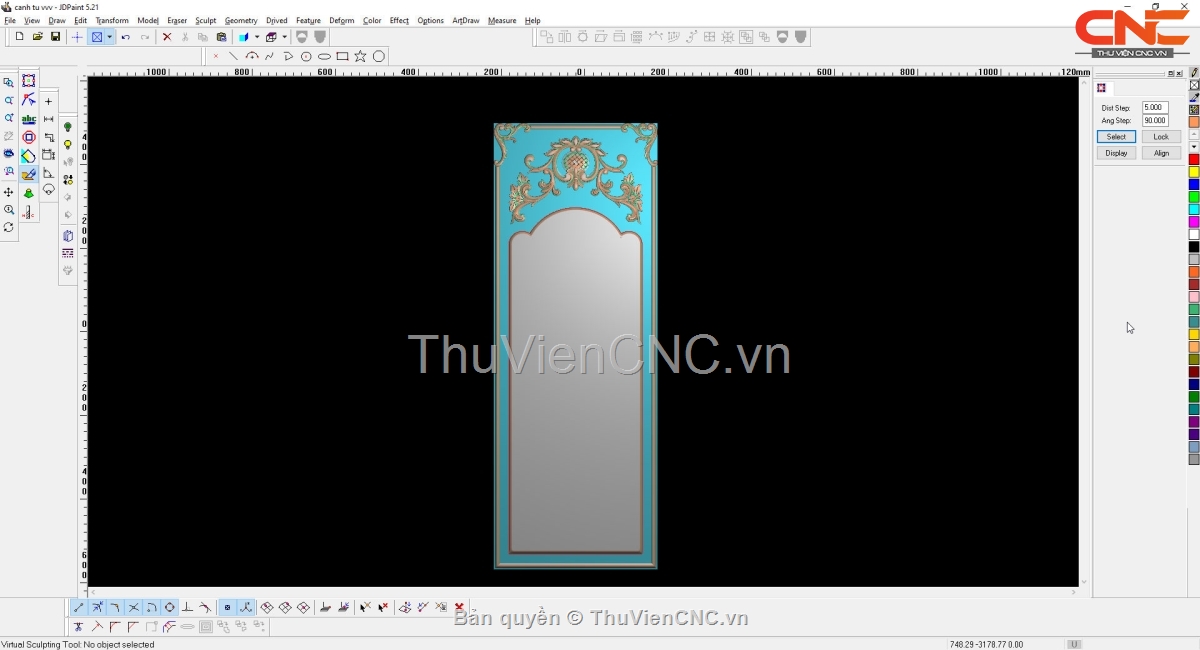Toggle the intersection snap icon
The image size is (1200, 650).
pos(134,607)
